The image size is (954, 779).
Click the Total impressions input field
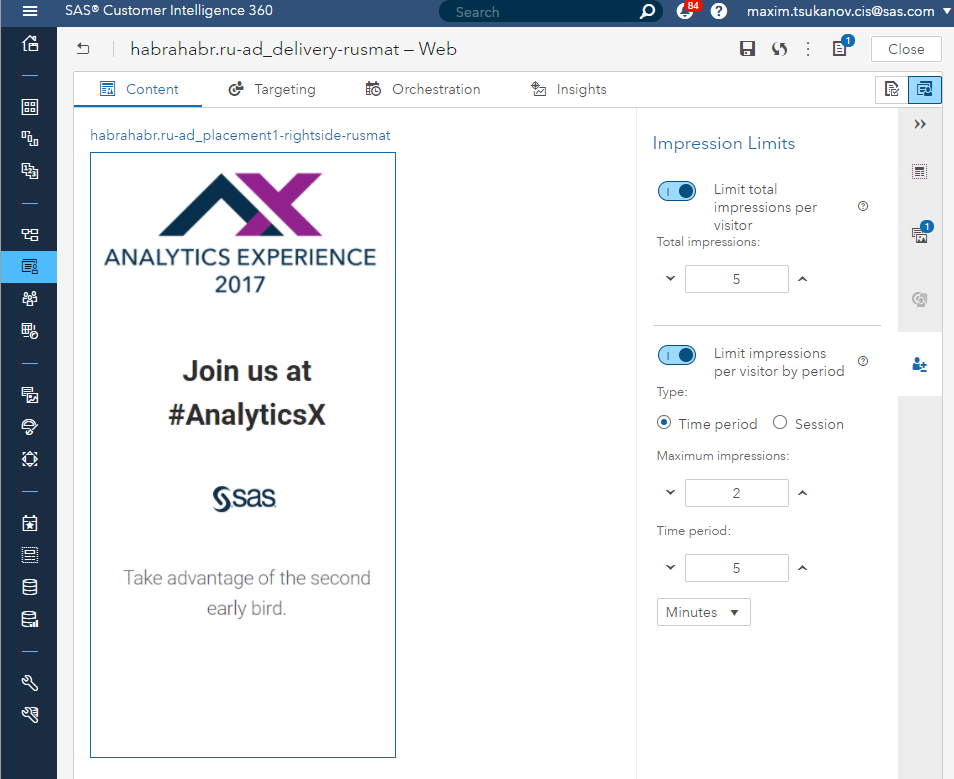[x=736, y=279]
